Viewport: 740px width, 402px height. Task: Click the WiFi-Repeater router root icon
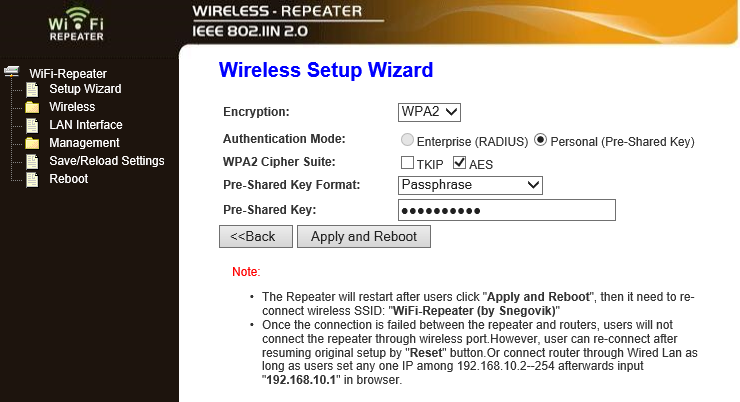coord(11,72)
